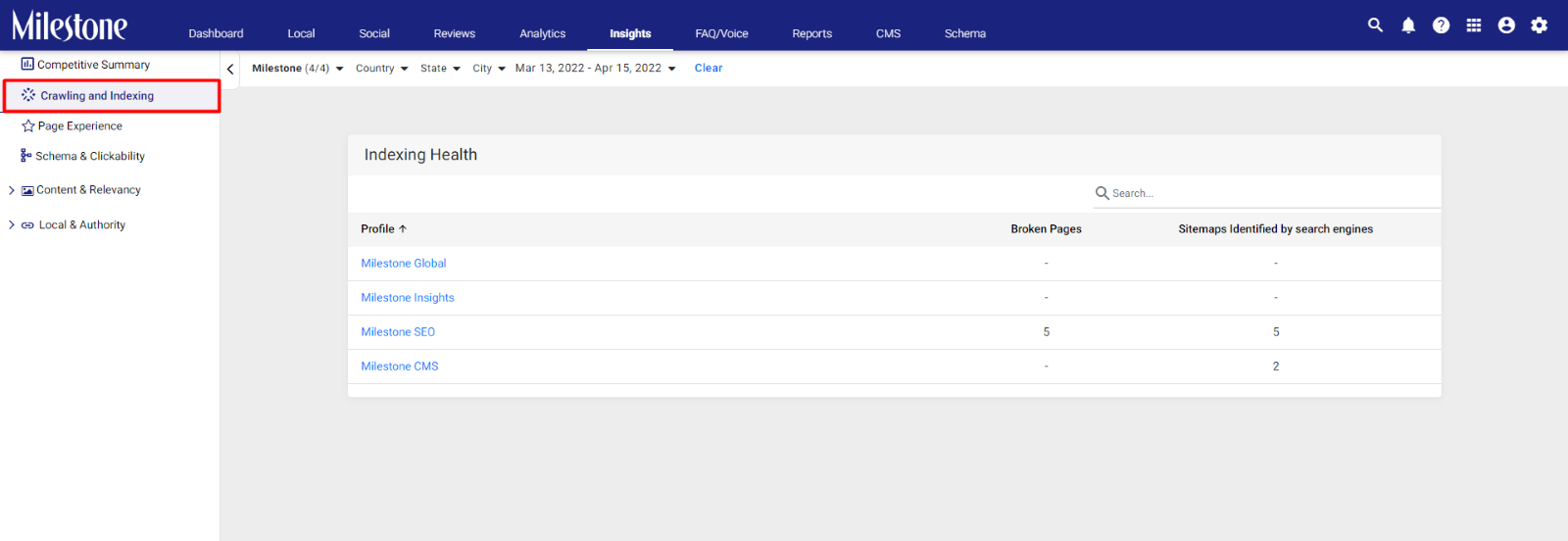Screen dimensions: 1568x541
Task: Switch to the Social tab
Action: [x=374, y=33]
